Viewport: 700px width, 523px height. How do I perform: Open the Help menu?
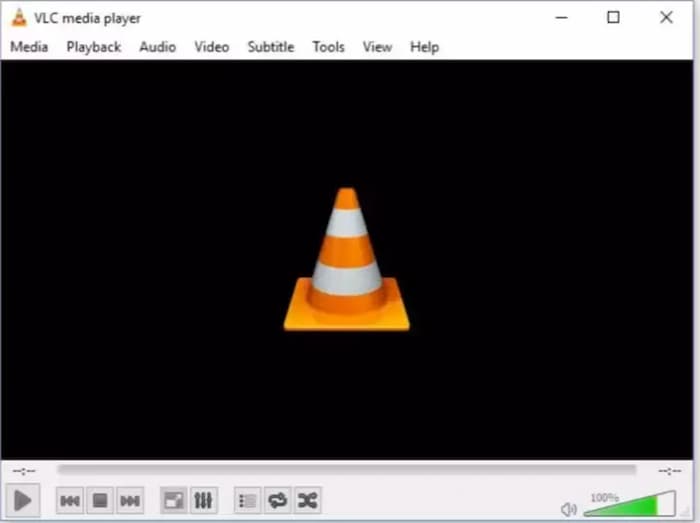(x=425, y=47)
